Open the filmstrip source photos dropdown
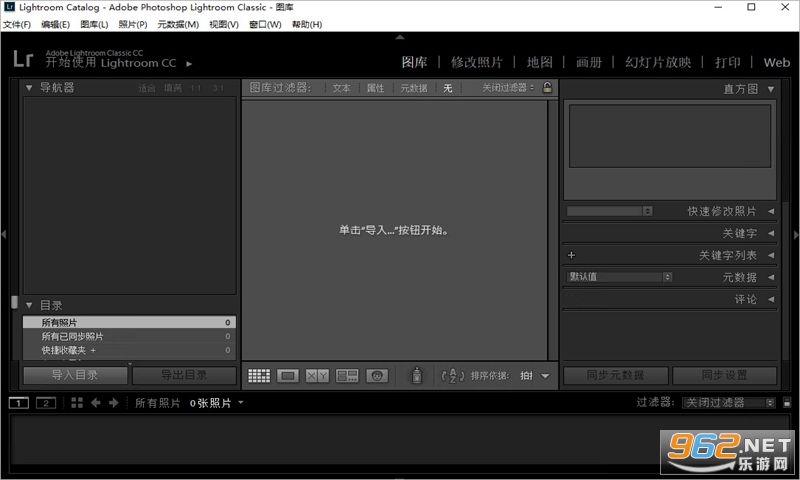The image size is (800, 480). (x=241, y=402)
